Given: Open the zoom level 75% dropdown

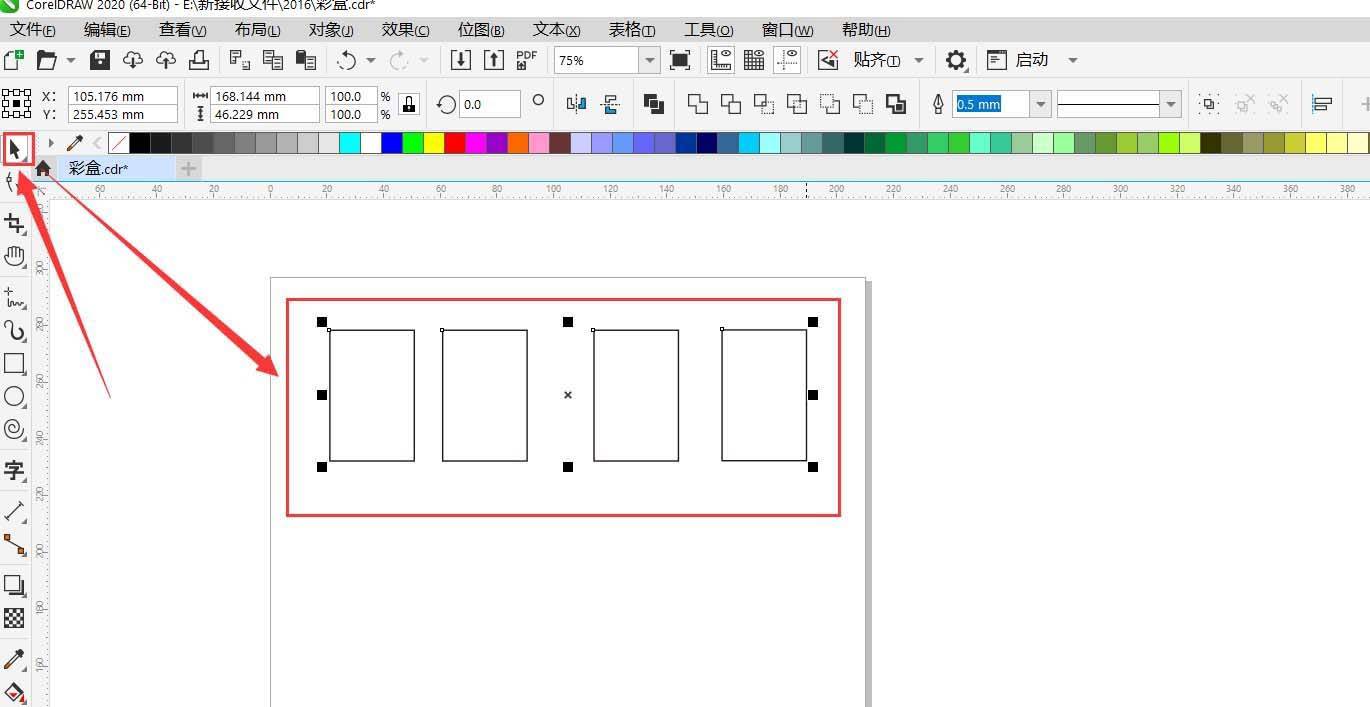Looking at the screenshot, I should (650, 60).
